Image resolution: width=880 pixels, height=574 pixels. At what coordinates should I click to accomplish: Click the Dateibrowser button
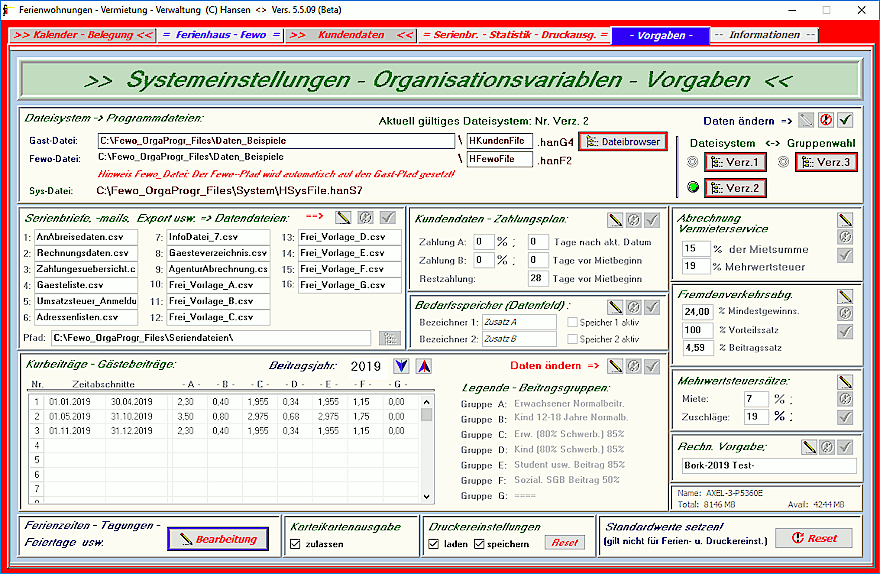pyautogui.click(x=622, y=142)
